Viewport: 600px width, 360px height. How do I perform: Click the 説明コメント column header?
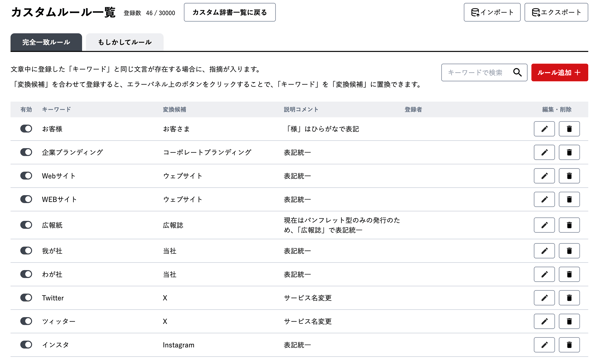[301, 109]
